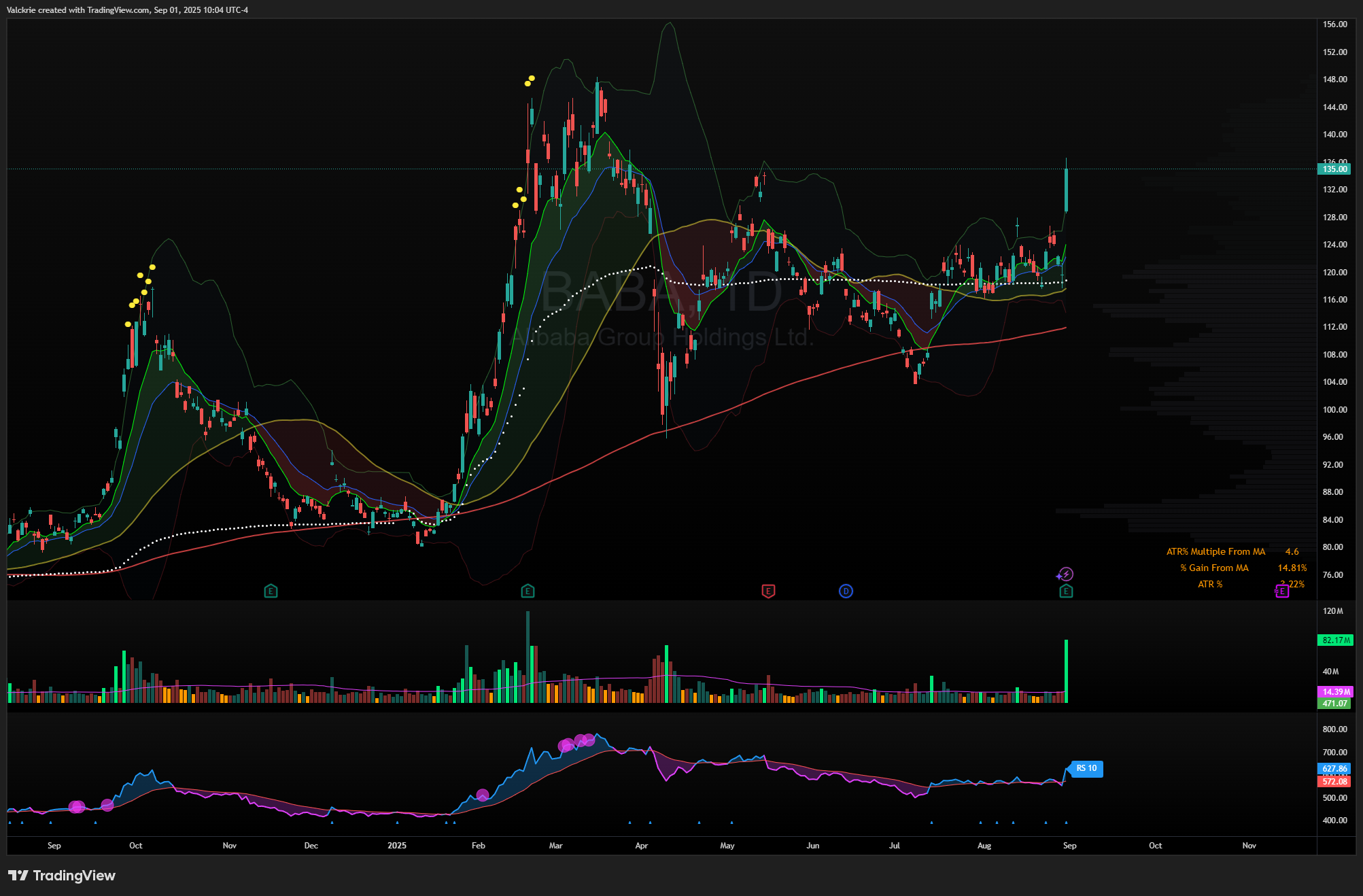Click the 2025 year label on time axis
The image size is (1363, 896).
[397, 846]
